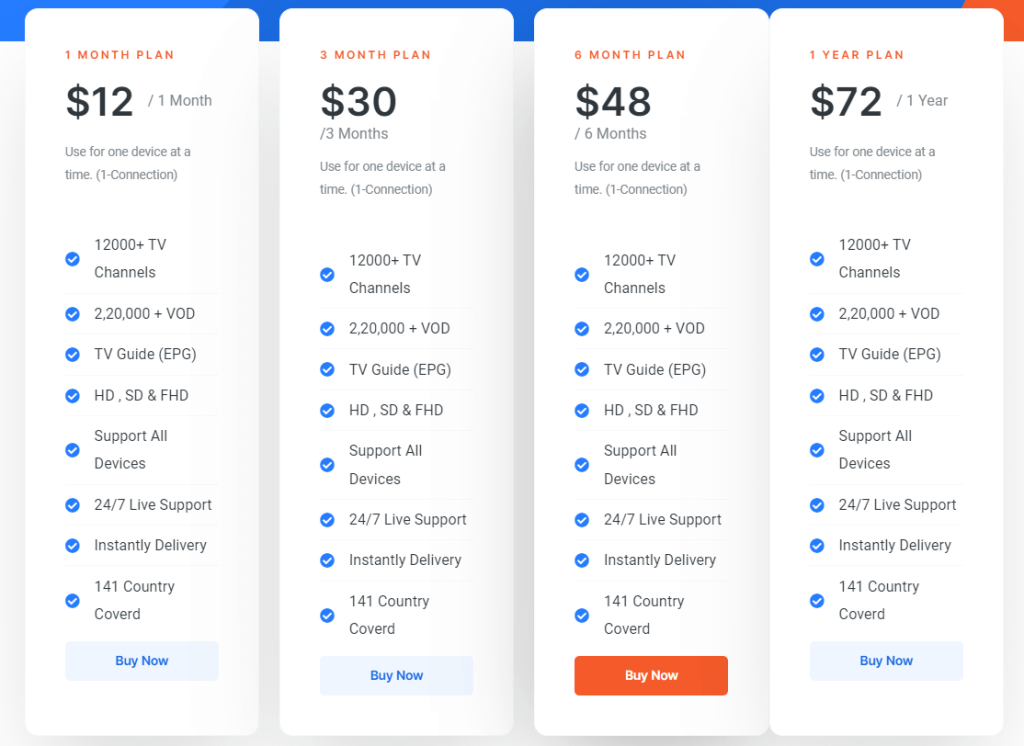Select the 6 MONTH PLAN heading
Viewport: 1024px width, 746px height.
click(x=629, y=55)
